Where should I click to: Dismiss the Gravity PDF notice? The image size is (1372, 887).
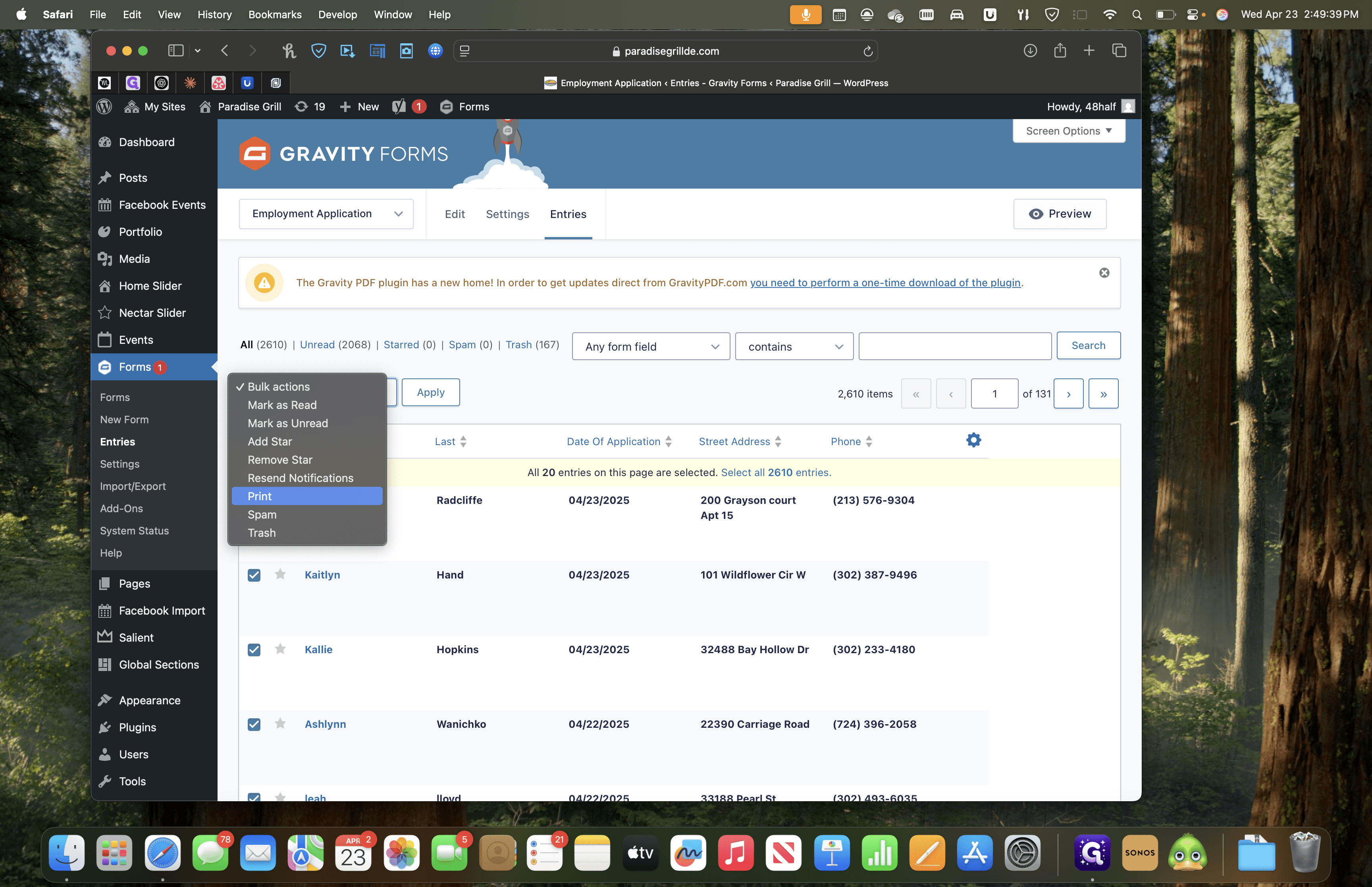click(x=1104, y=273)
